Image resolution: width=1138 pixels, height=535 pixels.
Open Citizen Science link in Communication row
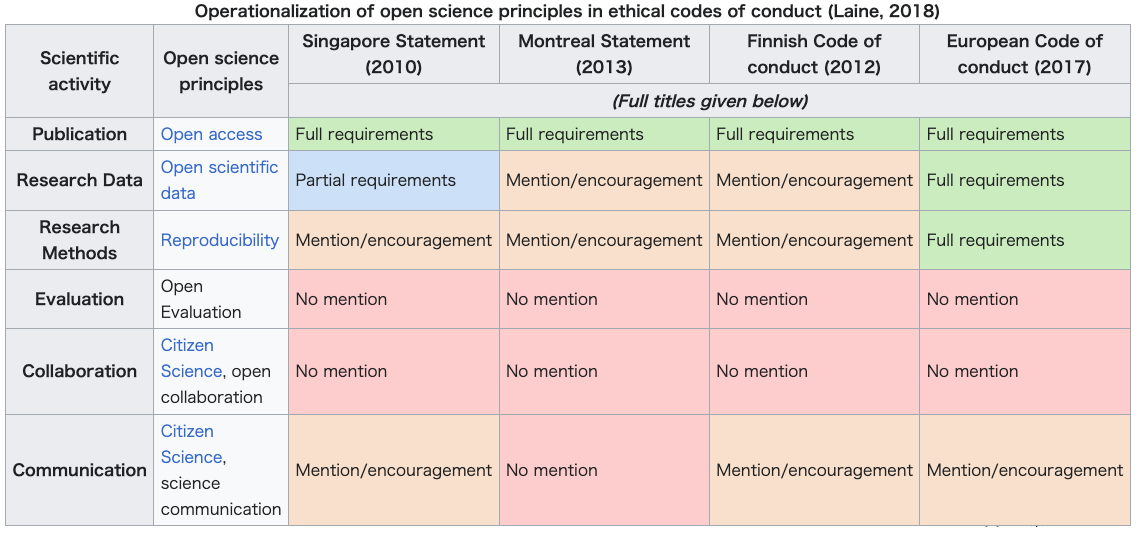[x=192, y=444]
